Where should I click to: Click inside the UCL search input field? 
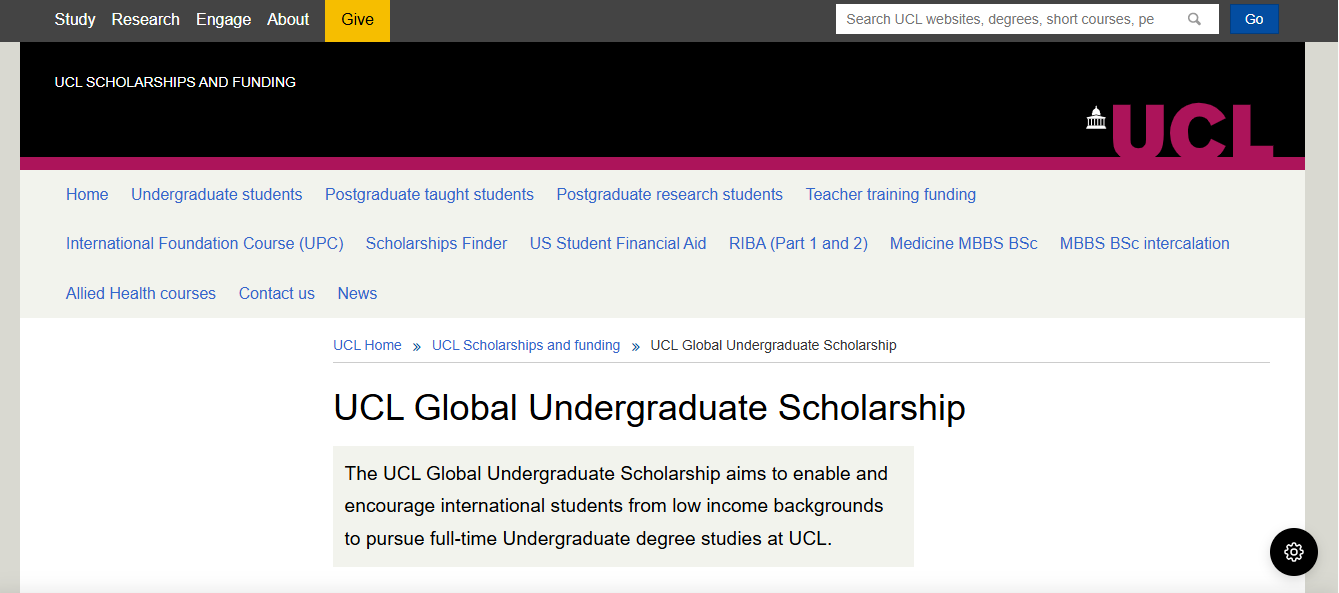[1010, 18]
